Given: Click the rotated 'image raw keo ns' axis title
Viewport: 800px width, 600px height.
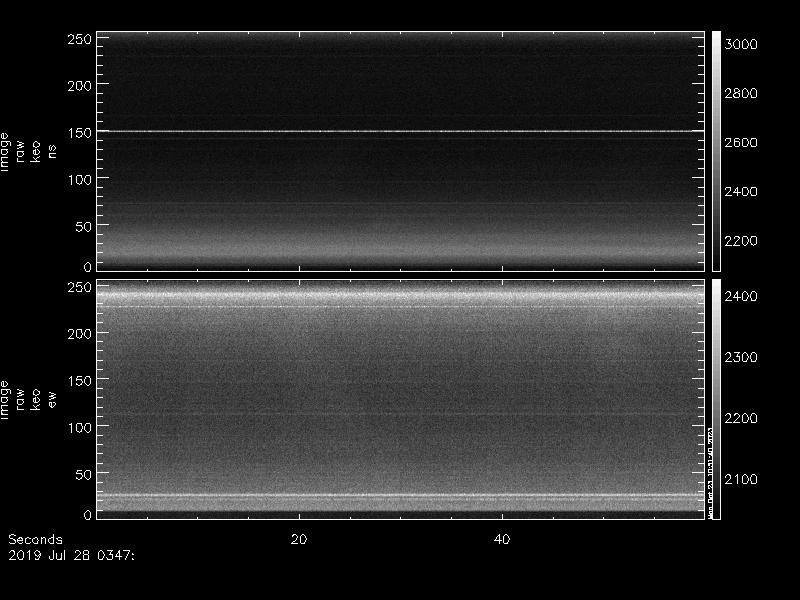Looking at the screenshot, I should tap(28, 152).
